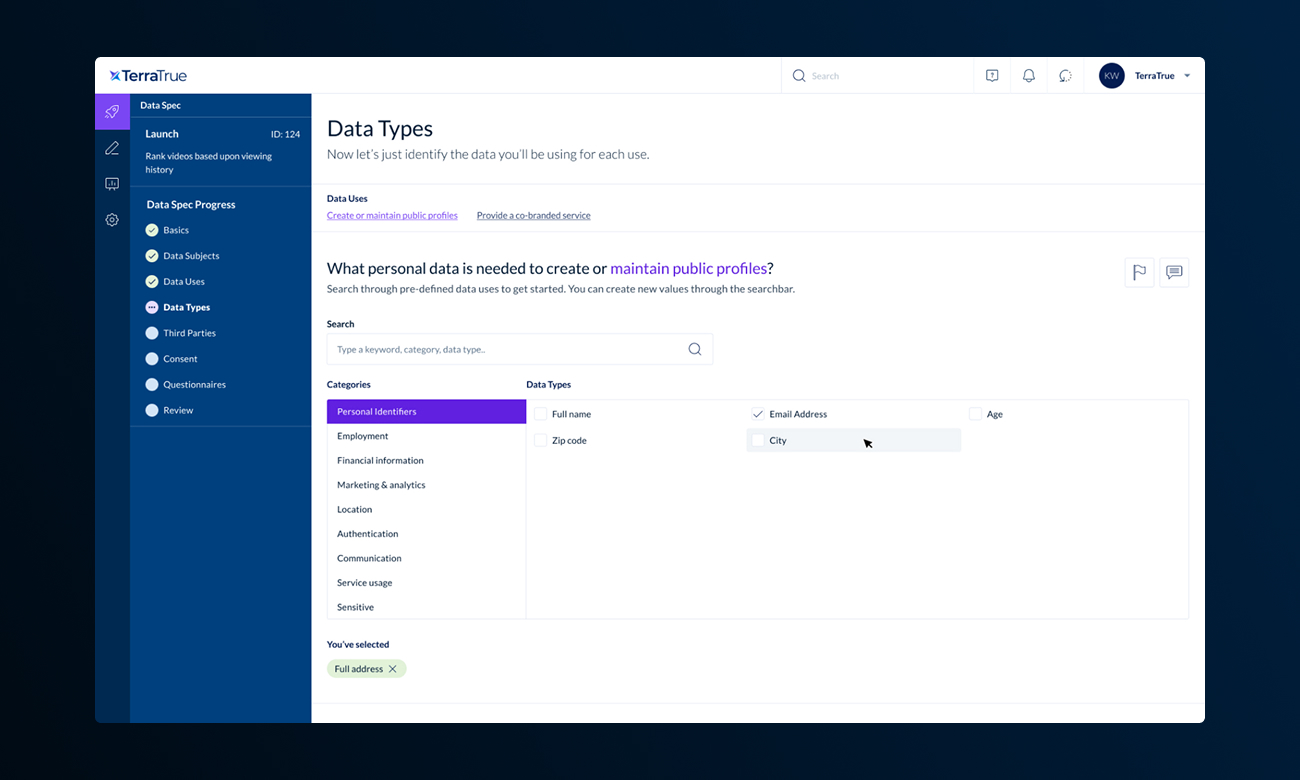Check the Full name checkbox
The width and height of the screenshot is (1300, 780).
click(541, 414)
